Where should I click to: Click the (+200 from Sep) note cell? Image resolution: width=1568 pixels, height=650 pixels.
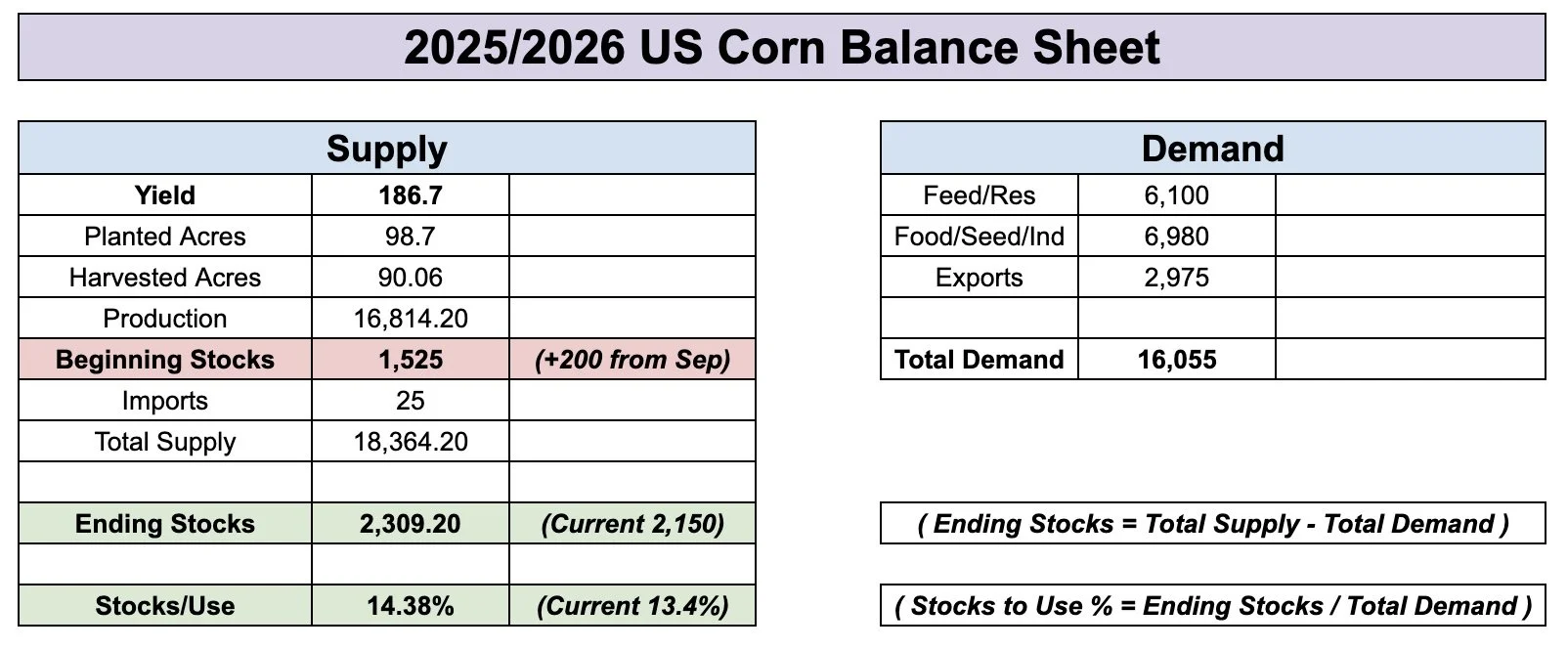(632, 360)
